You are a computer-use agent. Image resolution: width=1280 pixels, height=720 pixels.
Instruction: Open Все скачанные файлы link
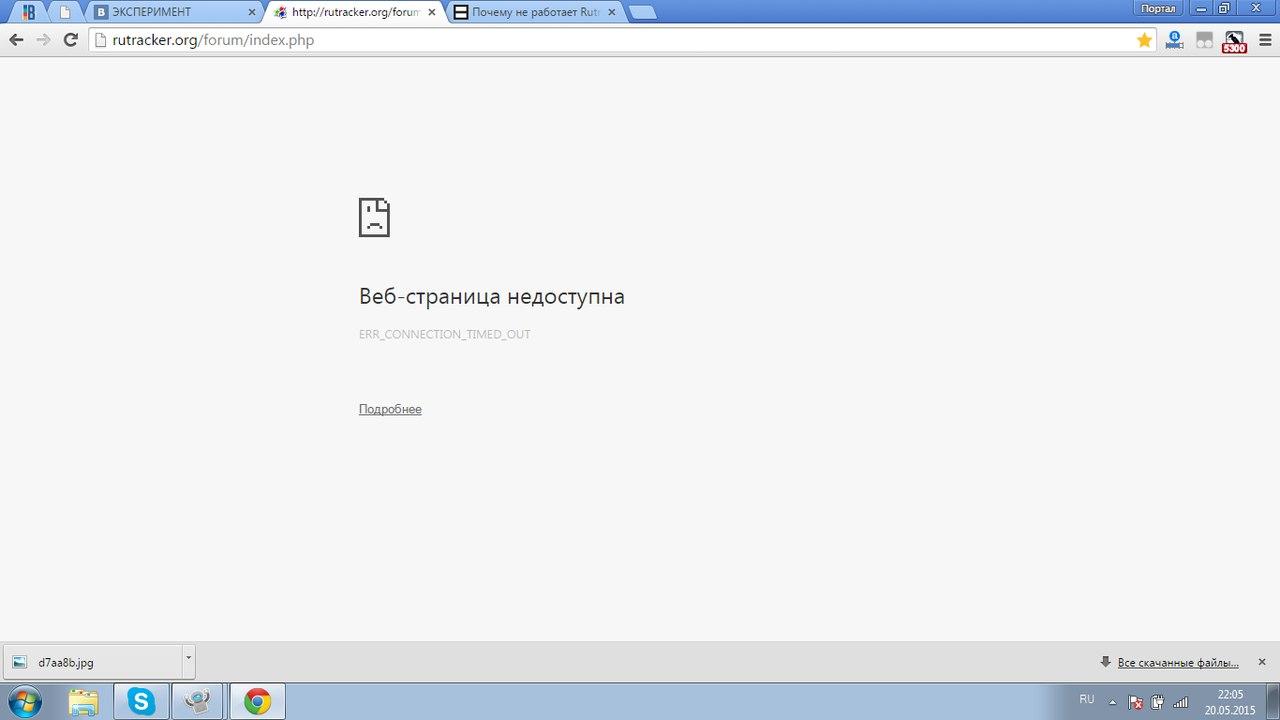[1177, 662]
